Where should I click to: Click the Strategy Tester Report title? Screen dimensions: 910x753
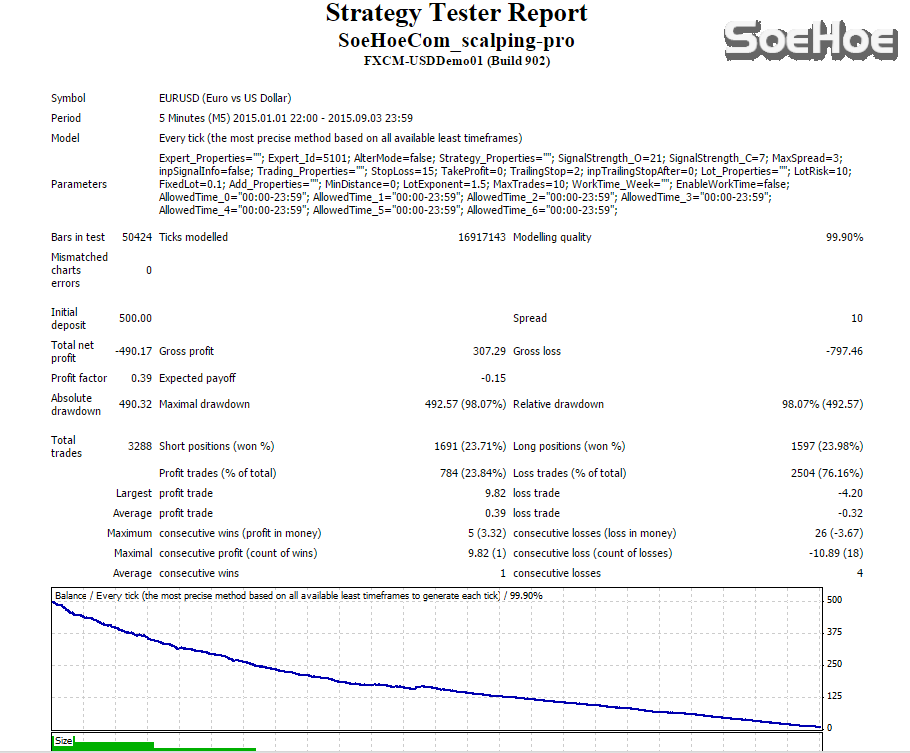point(456,14)
